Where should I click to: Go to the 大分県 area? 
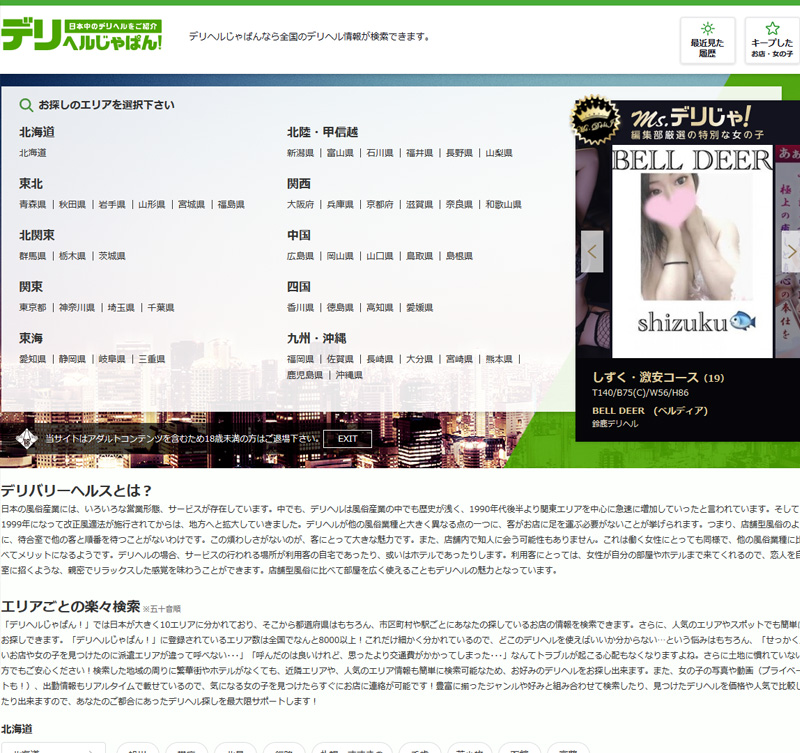[x=420, y=359]
